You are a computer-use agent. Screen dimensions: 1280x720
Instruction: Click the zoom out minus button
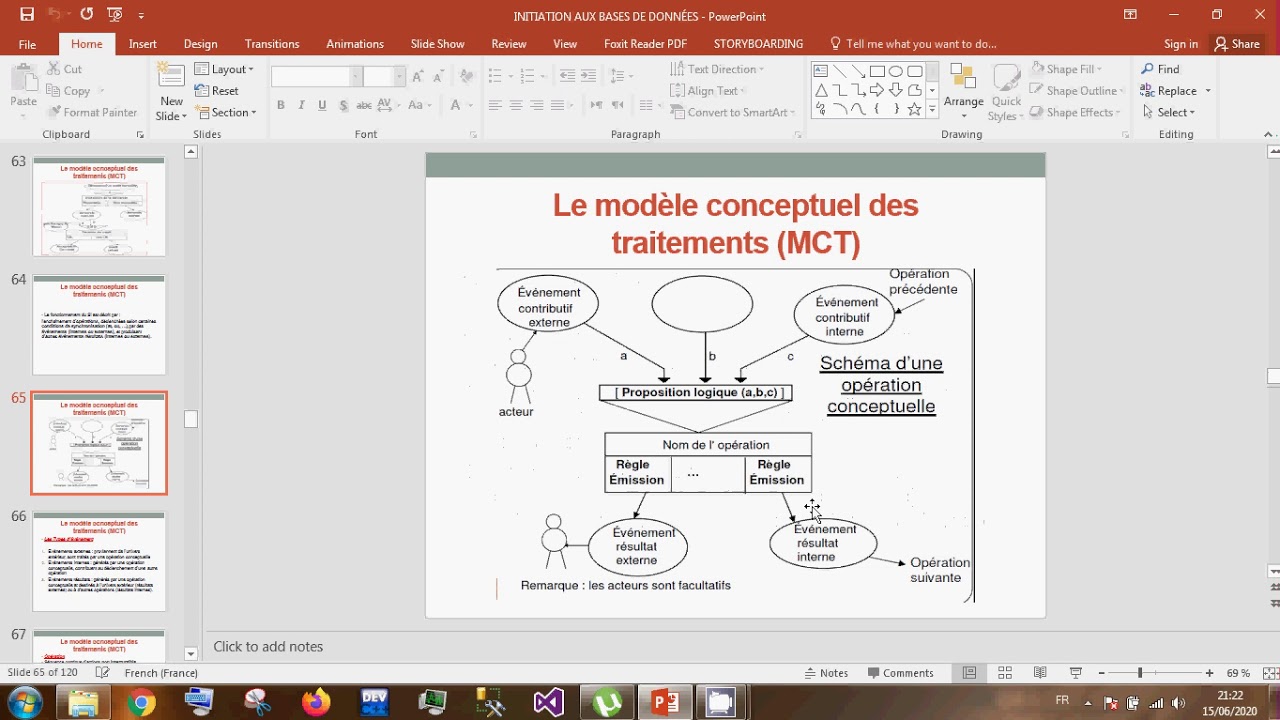point(1101,673)
